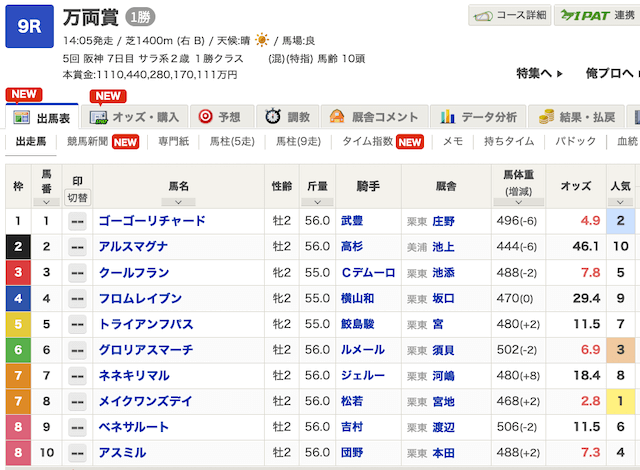Click the red frame number 3 cell
Screen dimensions: 640x470
coord(17,272)
